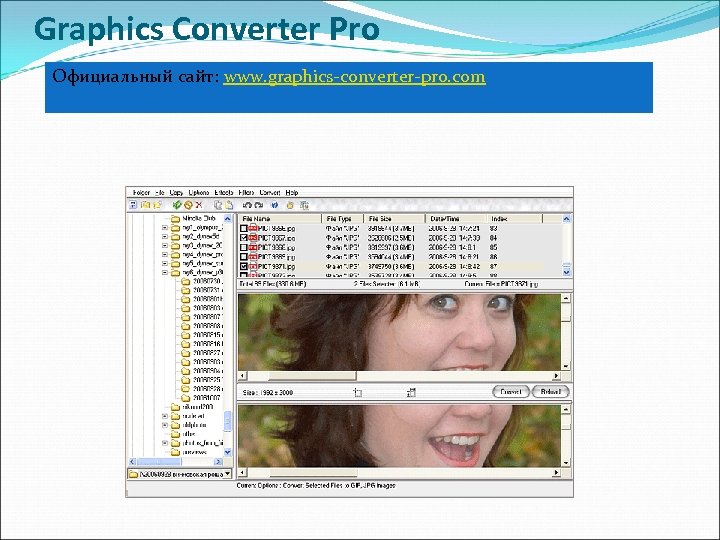Click the rotate-left arrow toolbar icon
The height and width of the screenshot is (540, 720).
coord(247,205)
